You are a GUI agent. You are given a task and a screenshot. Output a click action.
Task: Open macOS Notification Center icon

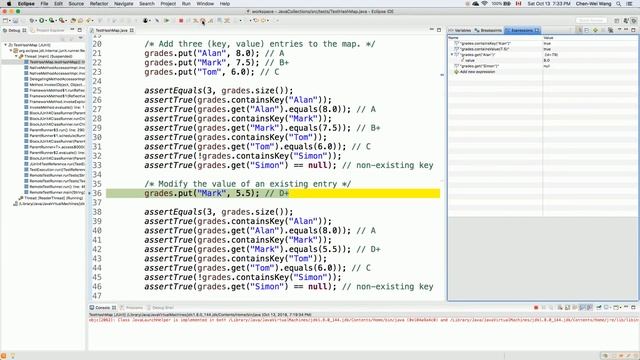tap(630, 4)
